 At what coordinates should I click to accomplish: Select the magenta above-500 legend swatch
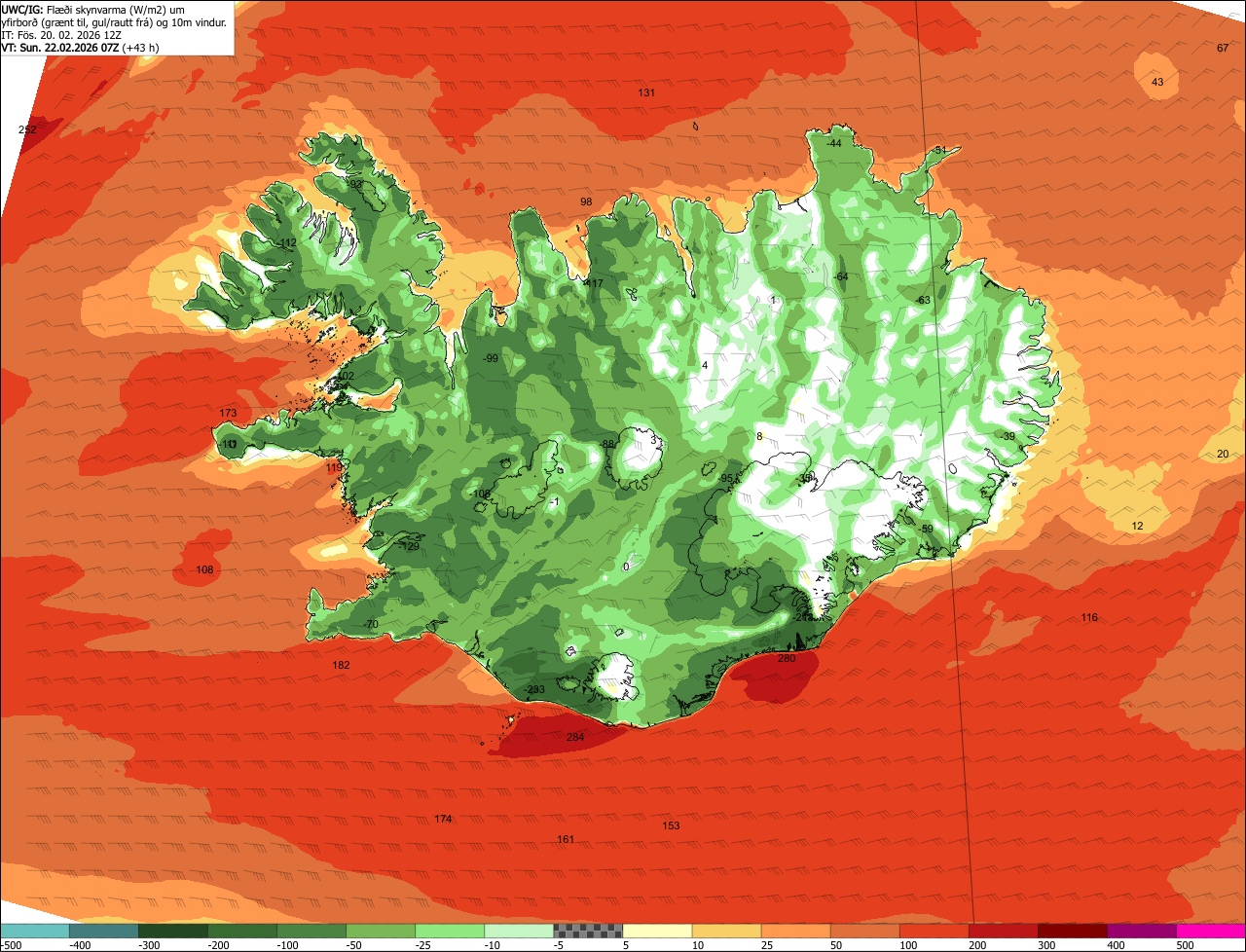point(1211,931)
